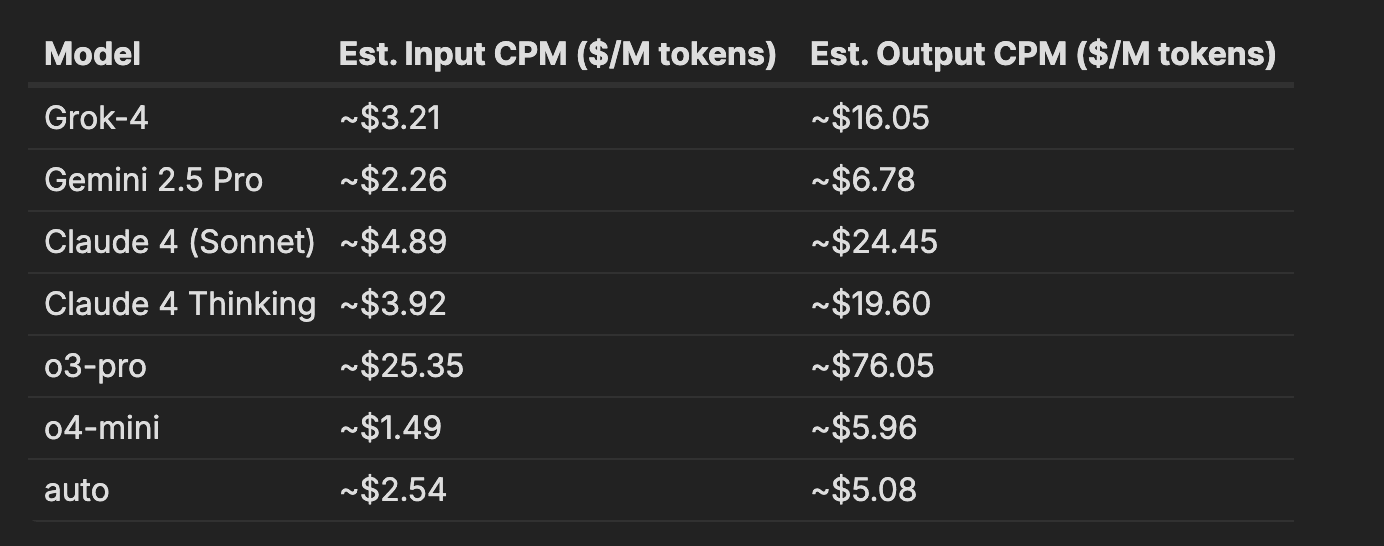Select the Grok-4 model name cell
This screenshot has width=1384, height=546.
click(96, 118)
